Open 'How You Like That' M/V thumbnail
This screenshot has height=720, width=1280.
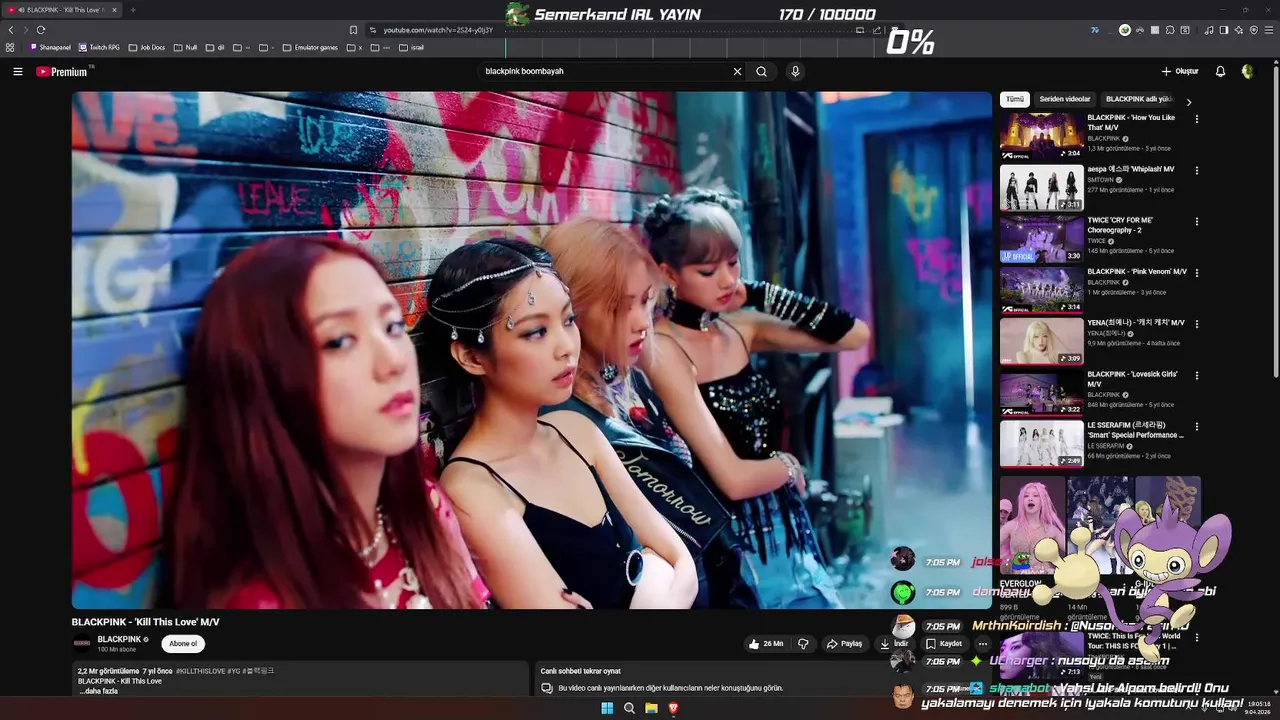click(1042, 136)
